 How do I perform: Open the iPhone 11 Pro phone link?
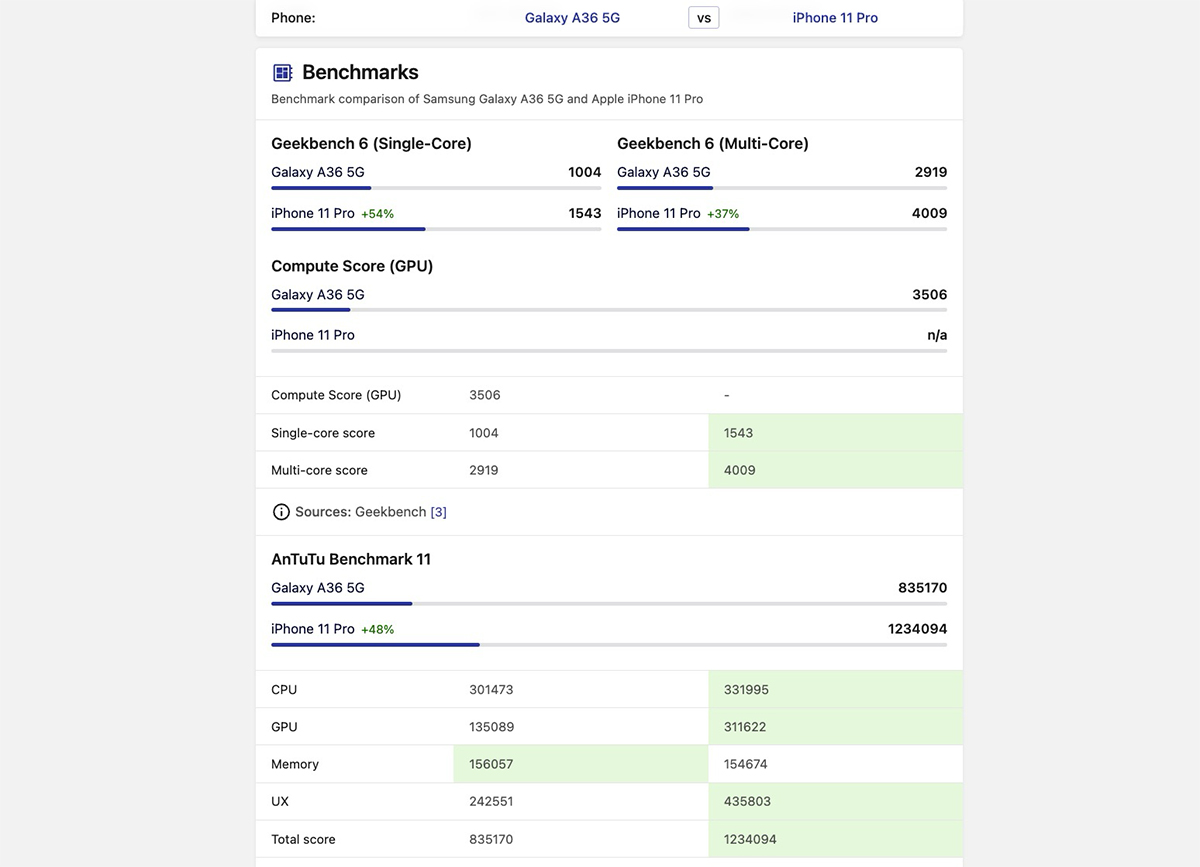(x=835, y=18)
